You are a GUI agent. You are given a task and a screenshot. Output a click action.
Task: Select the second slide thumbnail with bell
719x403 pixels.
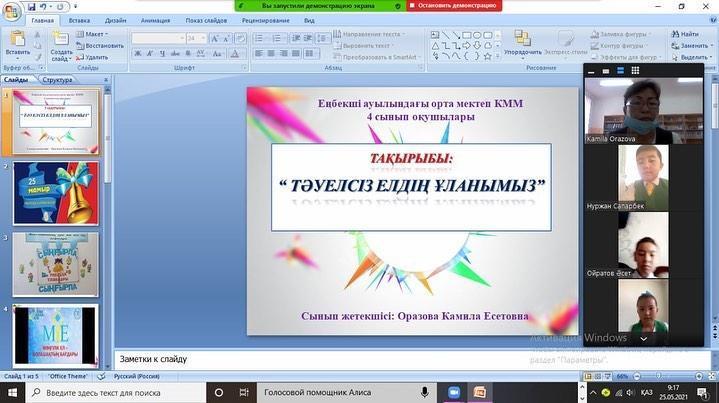click(x=56, y=192)
